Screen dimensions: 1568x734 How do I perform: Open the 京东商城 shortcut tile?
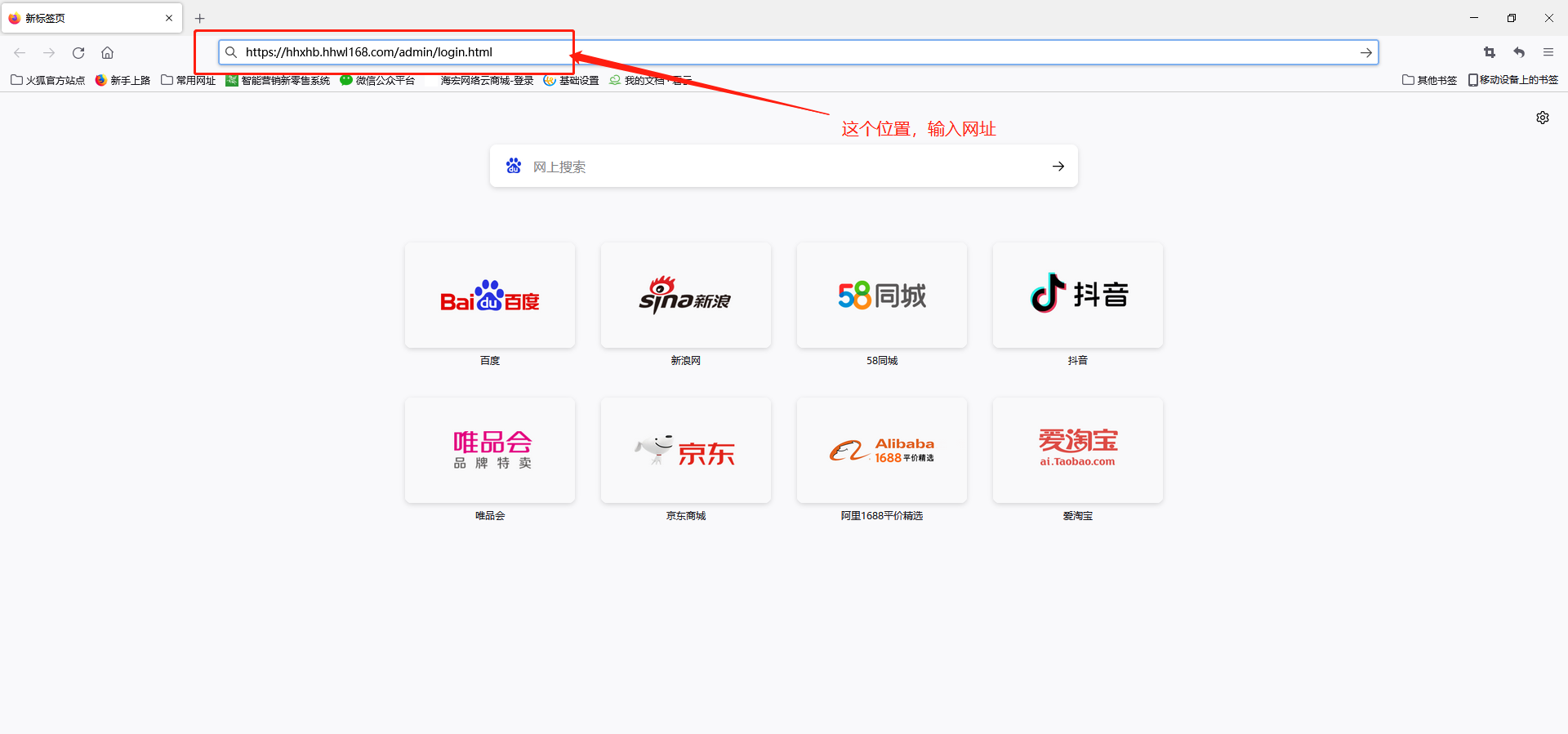coord(686,451)
